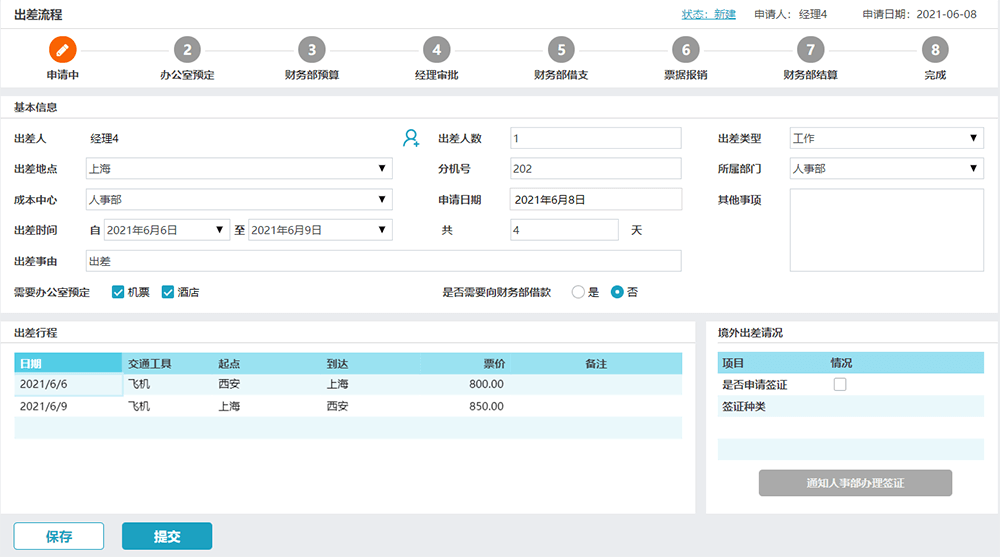The height and width of the screenshot is (557, 1000).
Task: Click the orange pencil step icon 申请中
Action: pos(62,50)
